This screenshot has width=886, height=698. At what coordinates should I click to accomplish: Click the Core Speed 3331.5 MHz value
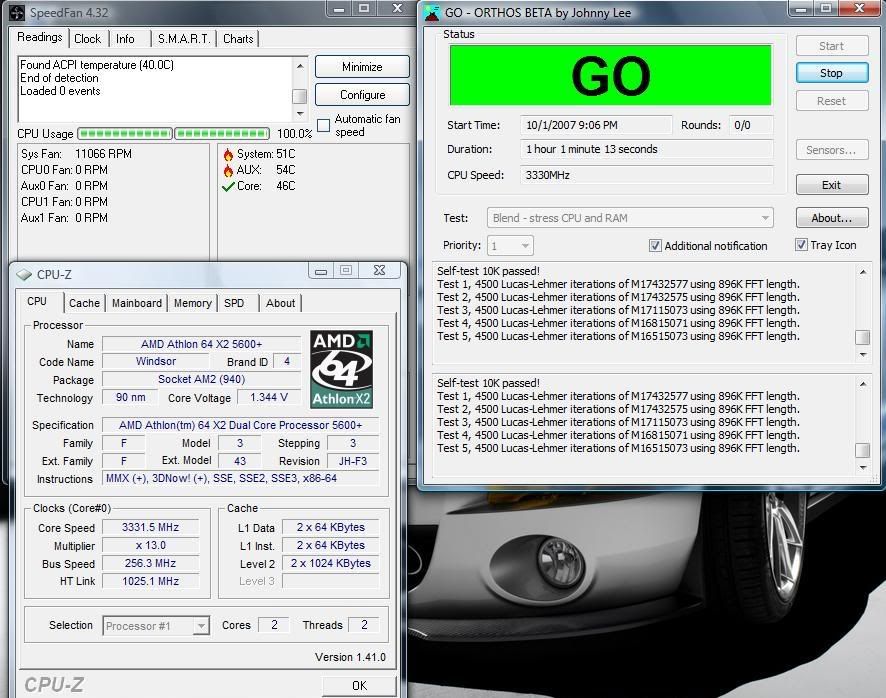[x=150, y=527]
